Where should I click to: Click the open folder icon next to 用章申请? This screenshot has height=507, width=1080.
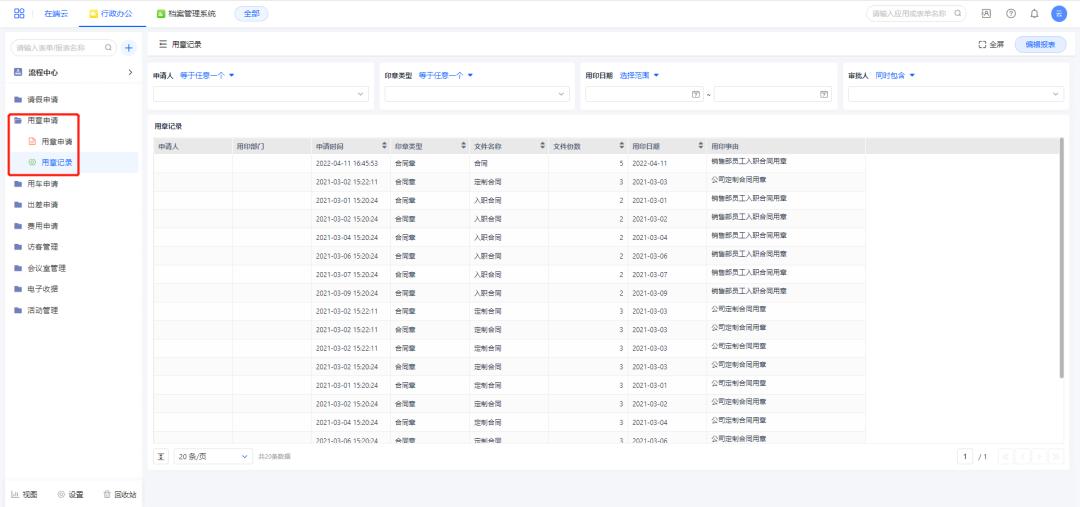[x=19, y=120]
